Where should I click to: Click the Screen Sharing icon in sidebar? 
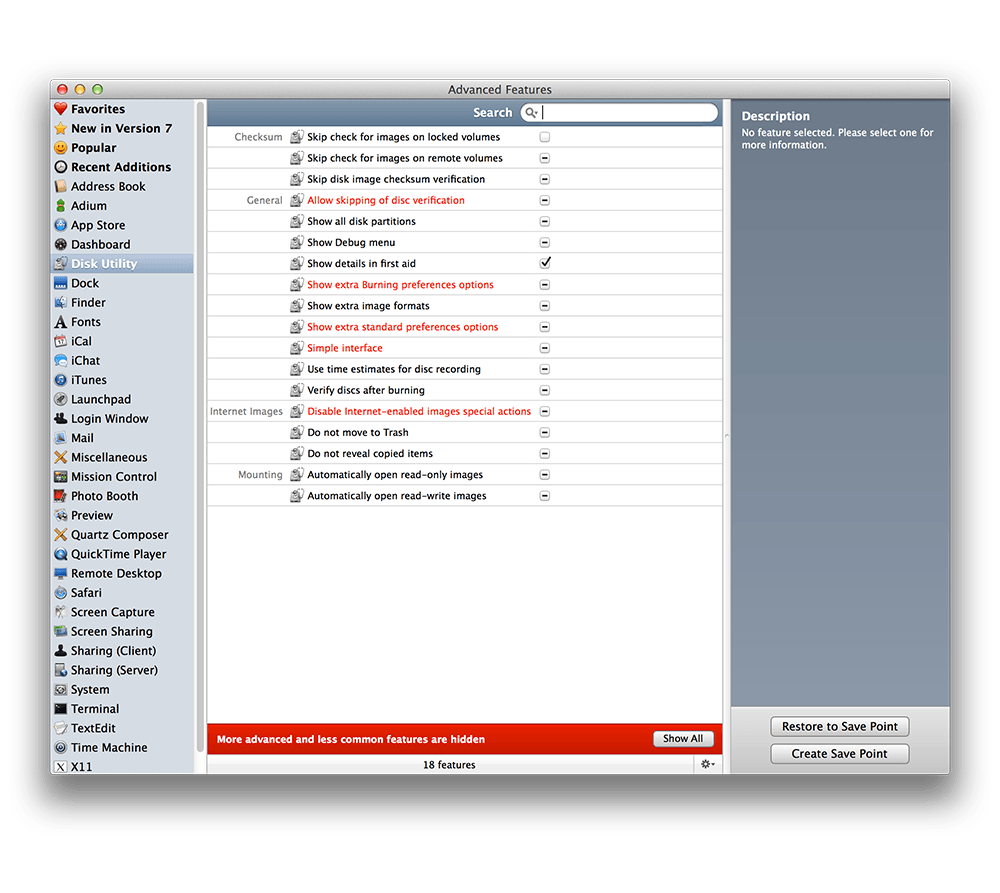click(61, 631)
